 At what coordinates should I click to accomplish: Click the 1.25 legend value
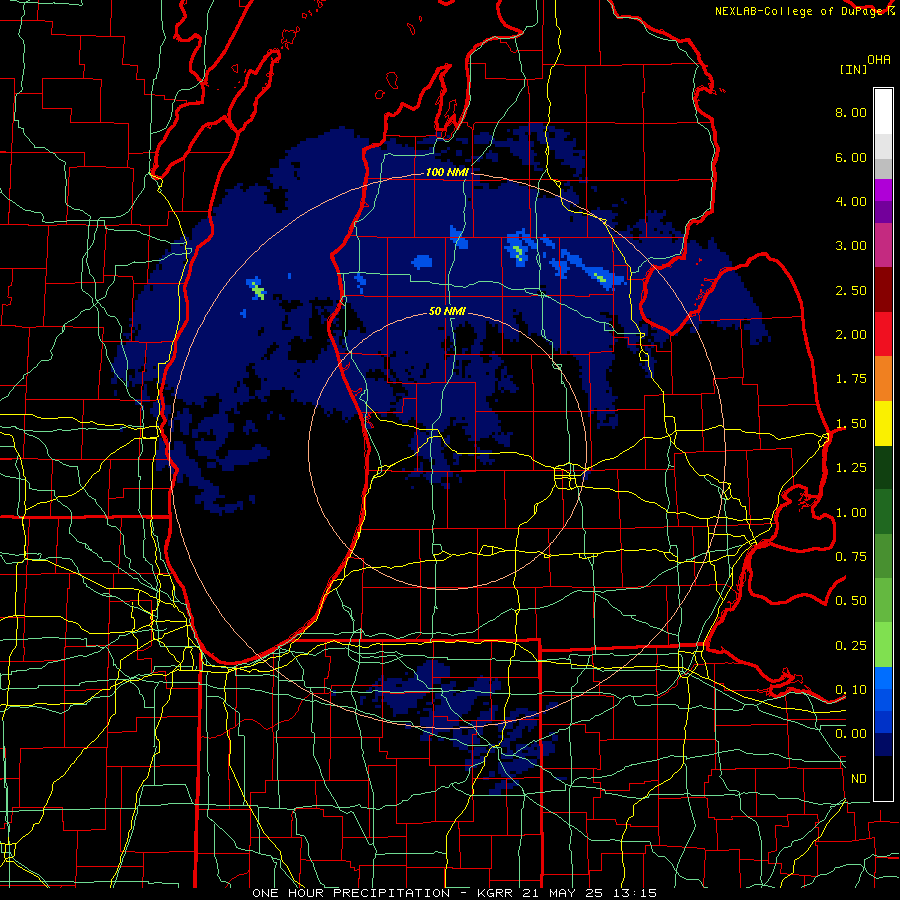tap(851, 468)
